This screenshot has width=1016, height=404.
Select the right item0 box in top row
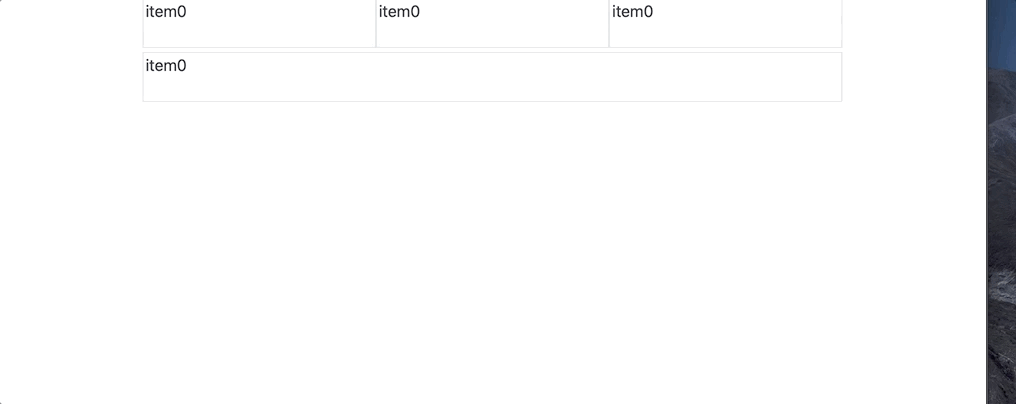point(725,23)
